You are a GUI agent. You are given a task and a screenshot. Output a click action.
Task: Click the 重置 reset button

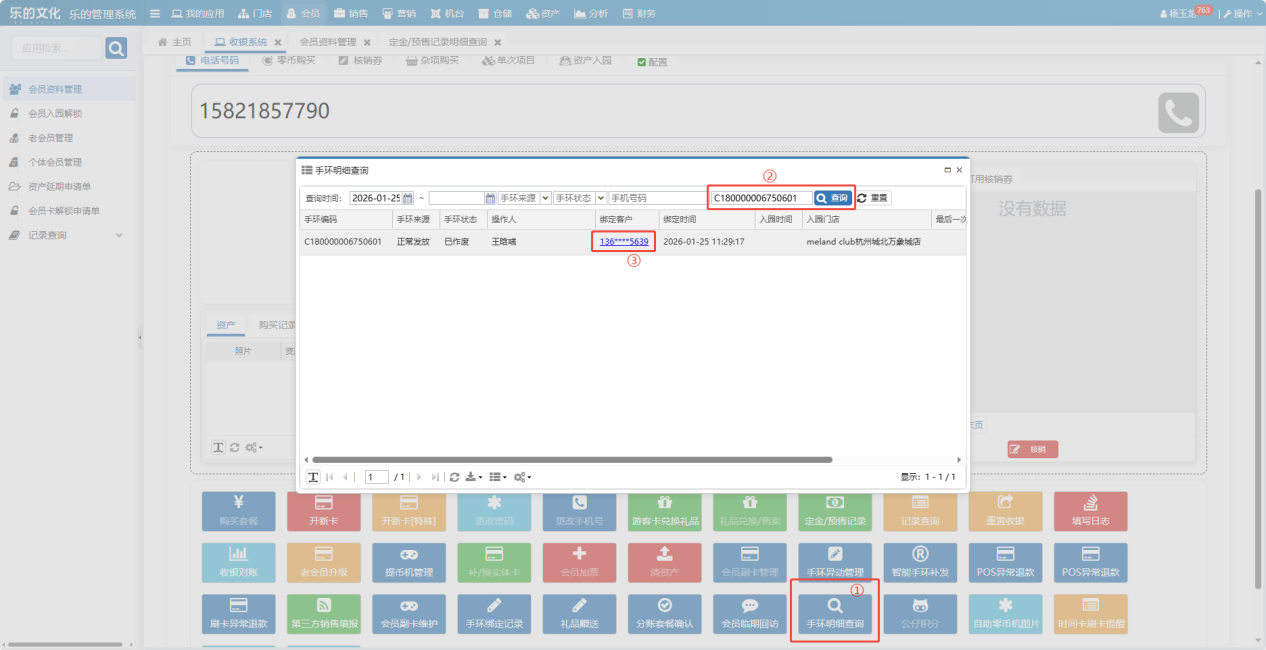click(x=873, y=198)
